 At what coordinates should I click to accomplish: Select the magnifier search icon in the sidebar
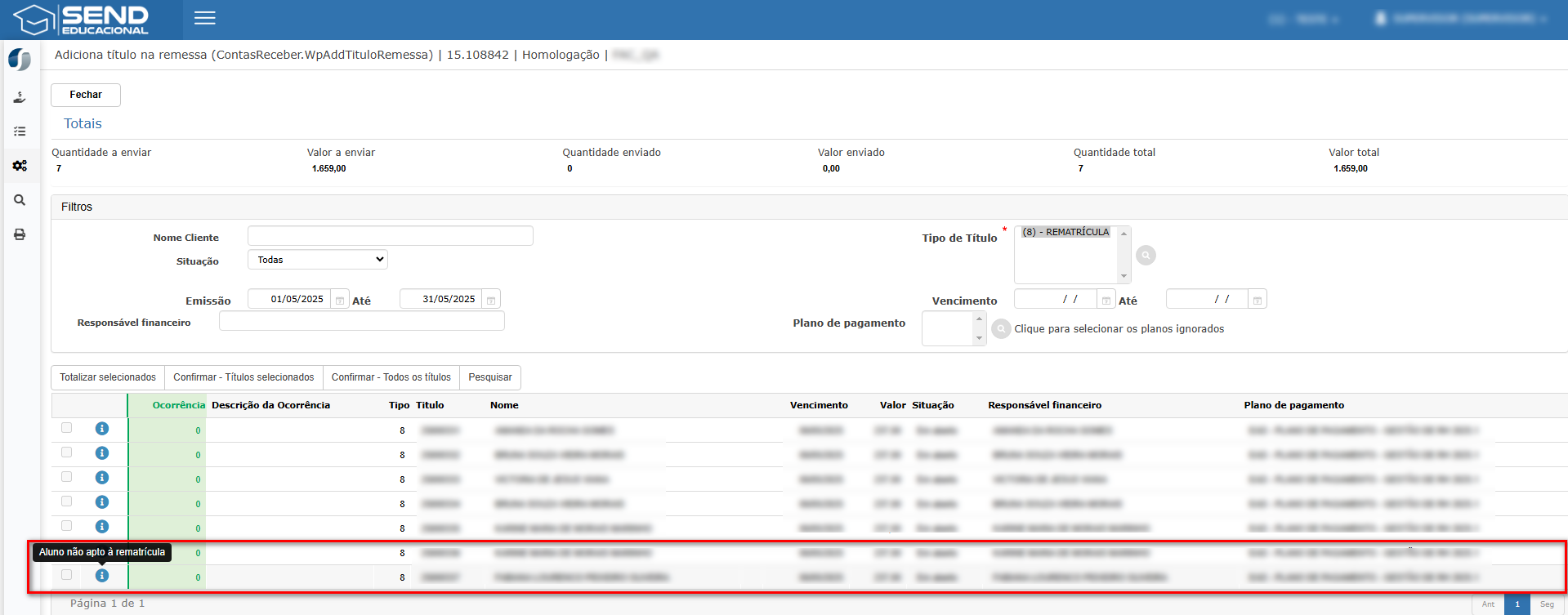tap(20, 200)
